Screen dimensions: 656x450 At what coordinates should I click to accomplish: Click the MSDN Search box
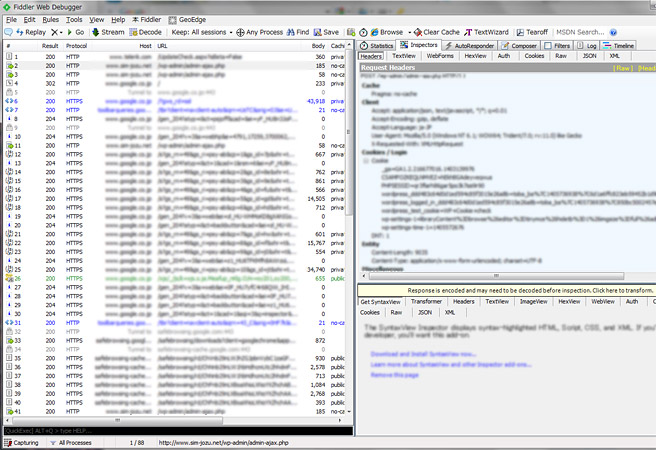point(580,32)
